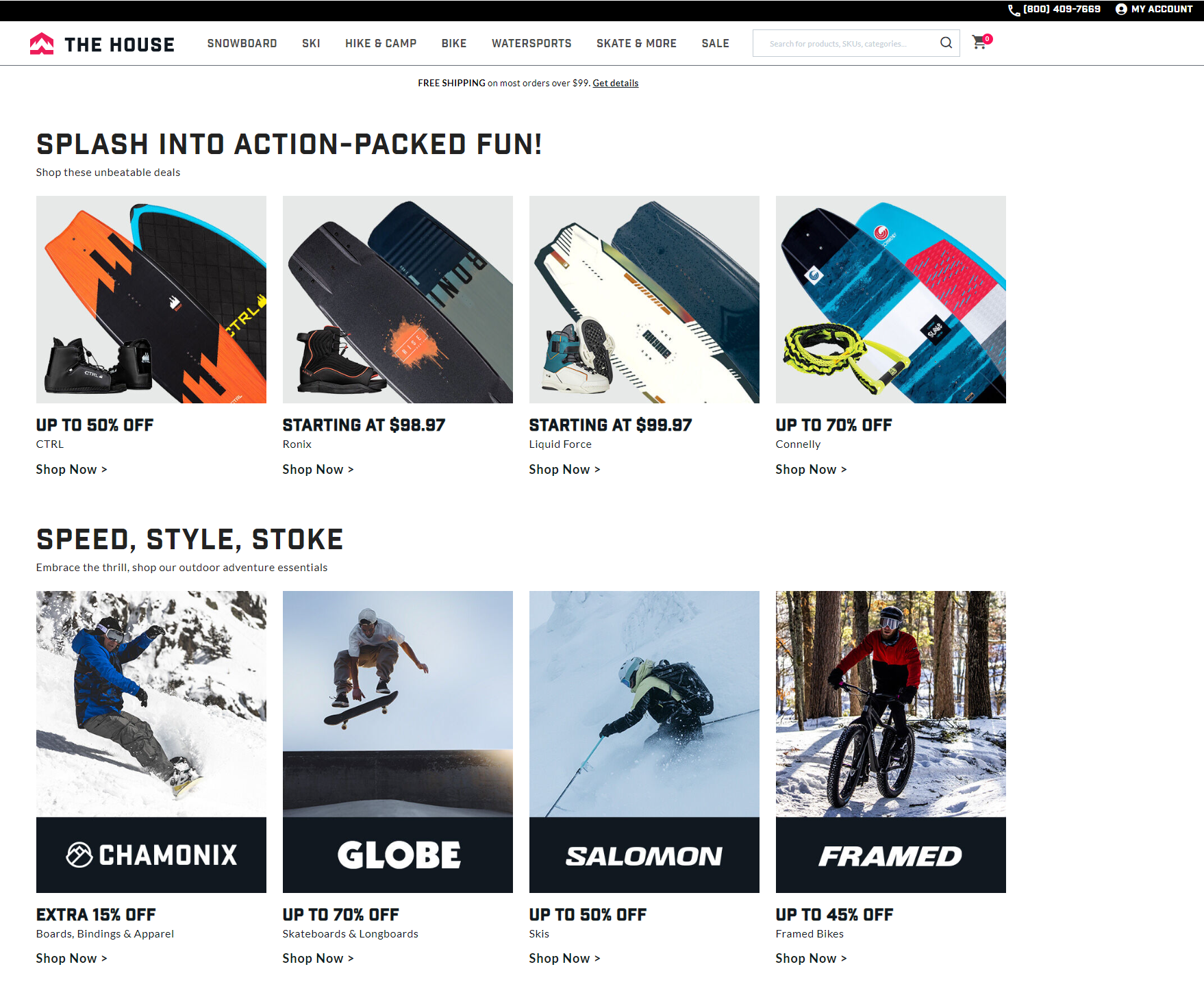Click the Framed brand logo
Image resolution: width=1204 pixels, height=982 pixels.
[x=890, y=855]
